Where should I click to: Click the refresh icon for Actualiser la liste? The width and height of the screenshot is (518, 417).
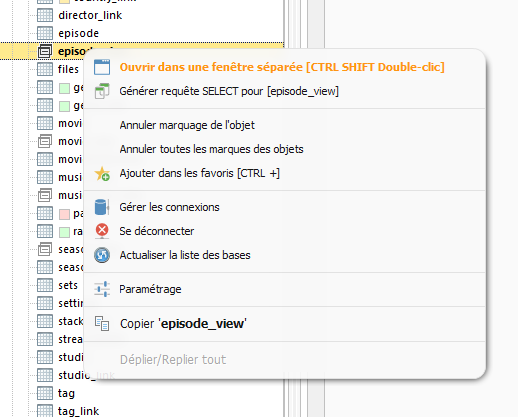[x=102, y=255]
